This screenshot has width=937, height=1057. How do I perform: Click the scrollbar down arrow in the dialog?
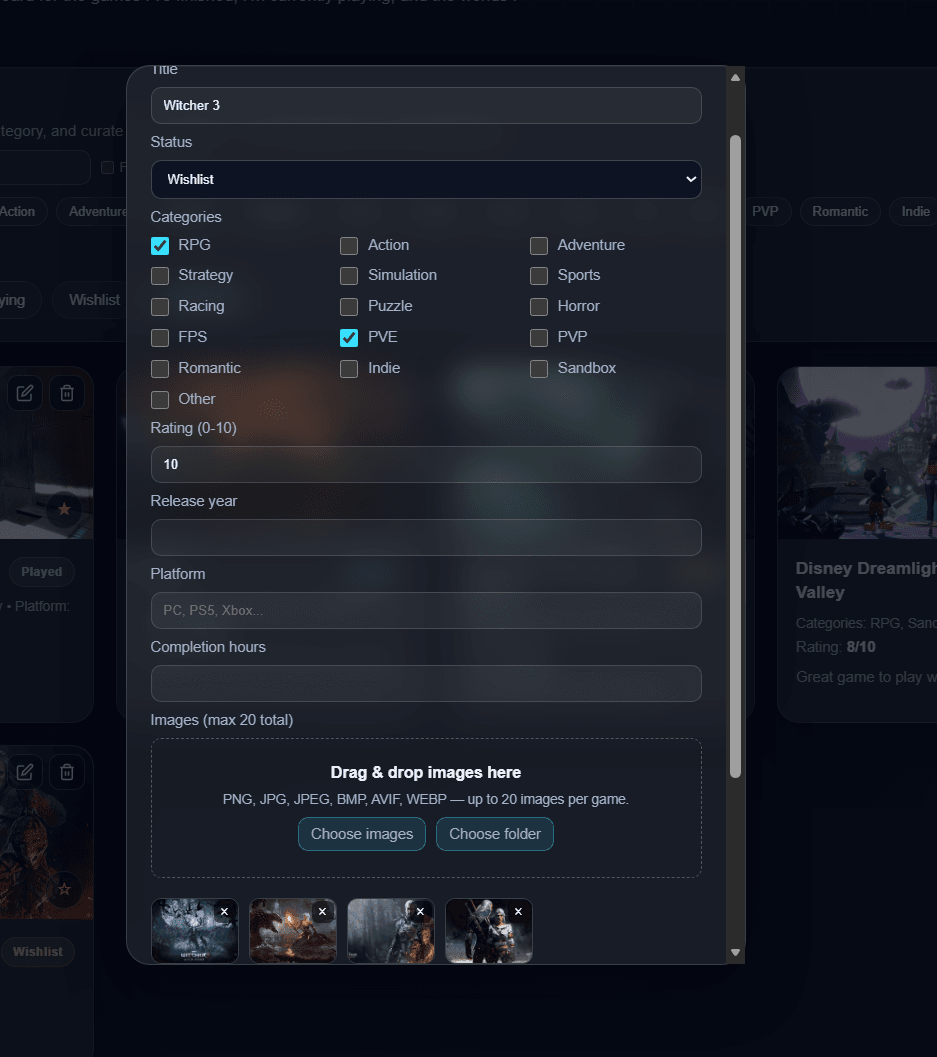(735, 953)
